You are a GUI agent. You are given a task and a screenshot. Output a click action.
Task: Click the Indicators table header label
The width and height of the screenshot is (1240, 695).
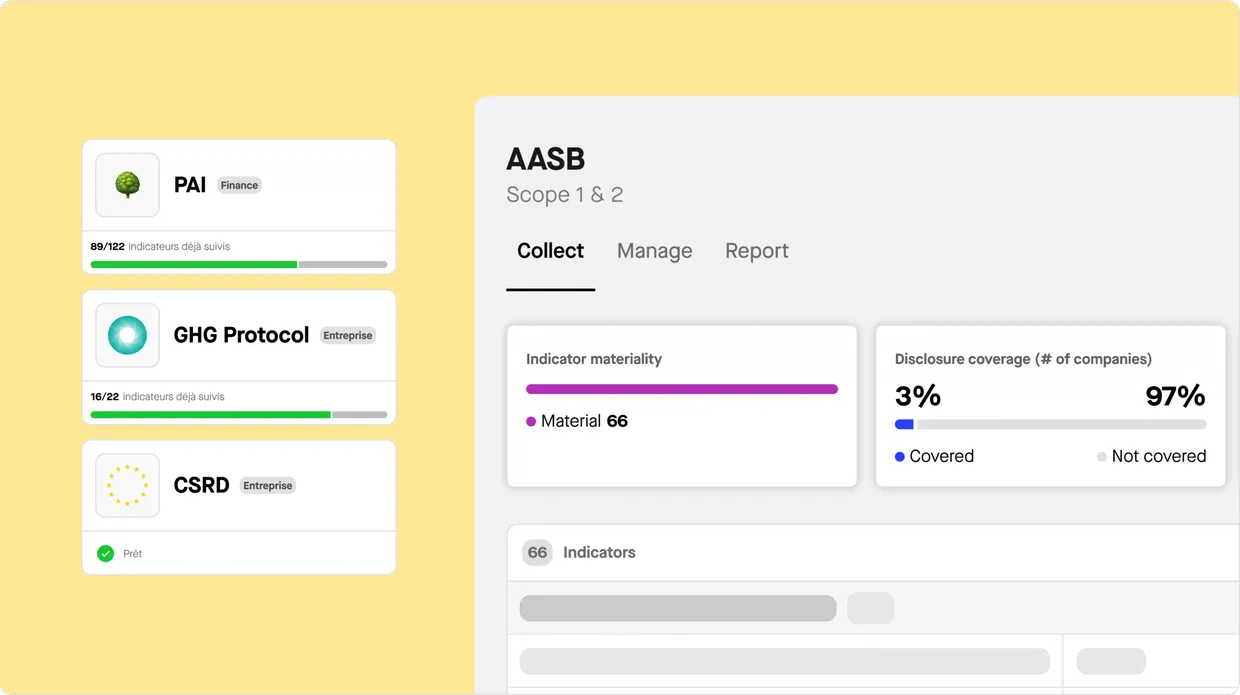[599, 552]
